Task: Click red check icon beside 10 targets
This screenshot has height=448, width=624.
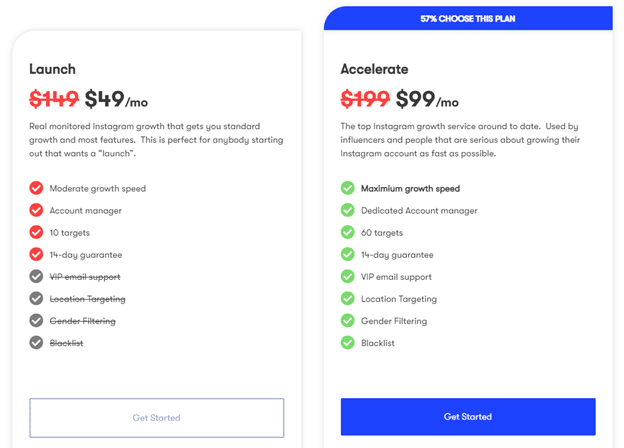Action: [36, 232]
